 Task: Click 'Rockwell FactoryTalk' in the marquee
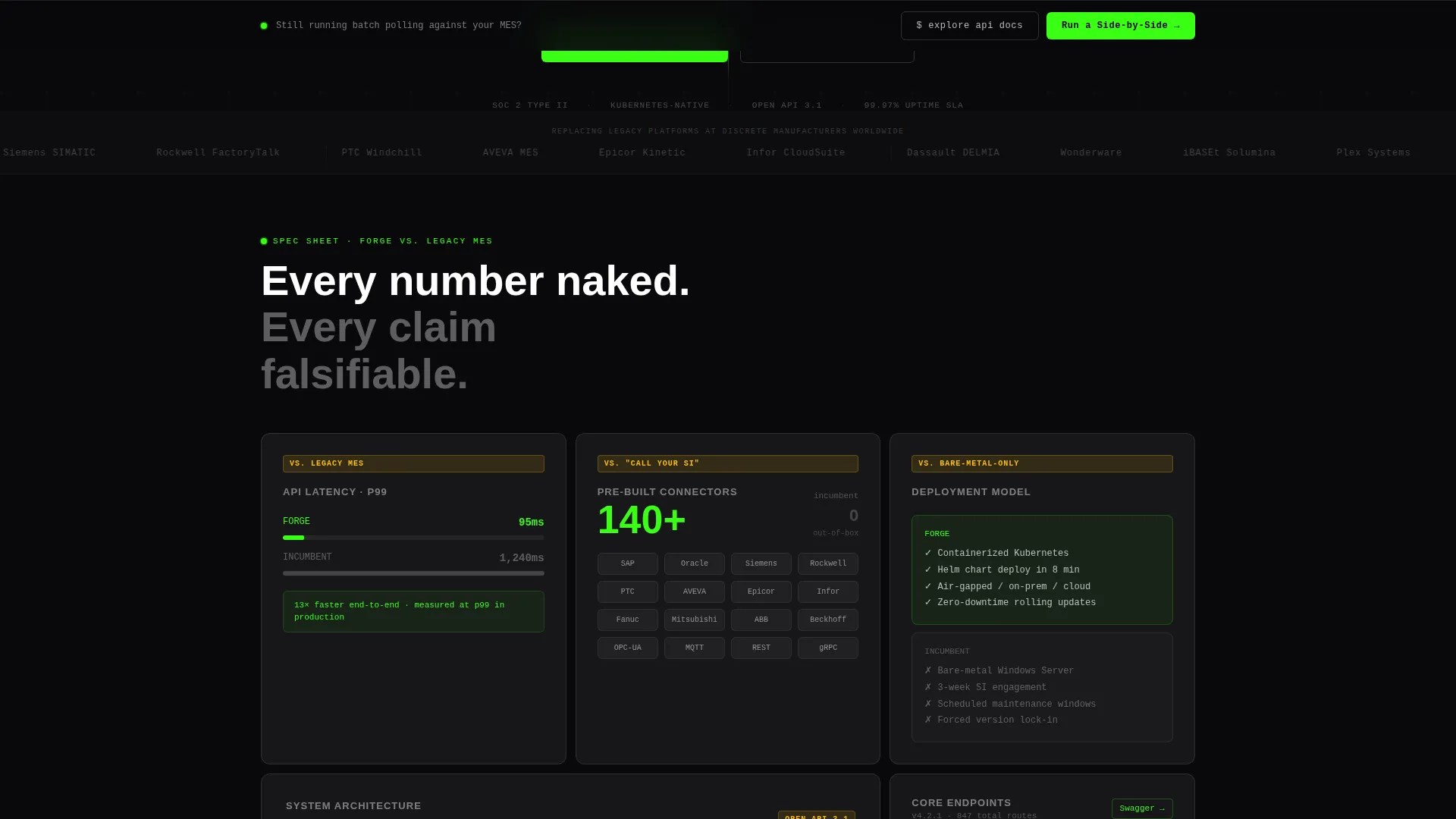pos(218,152)
